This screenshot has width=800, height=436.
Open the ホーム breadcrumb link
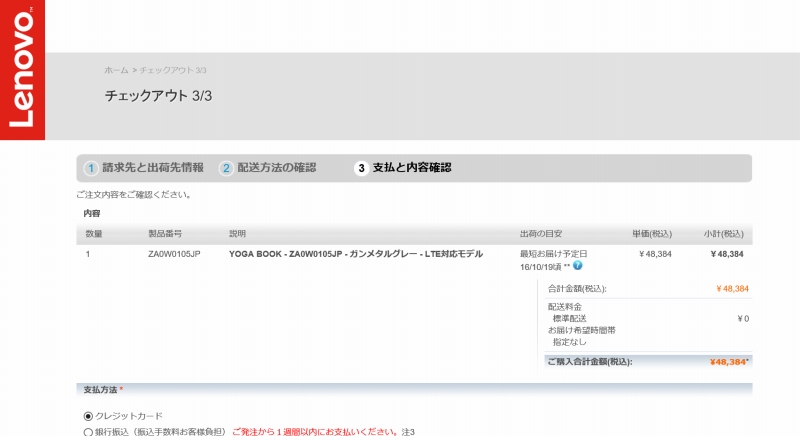(116, 70)
